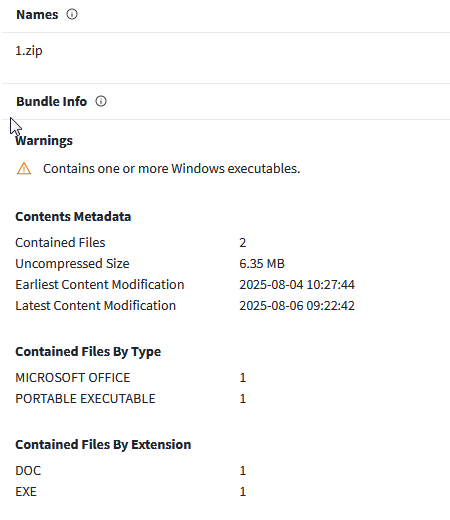Click the MICROSOFT OFFICE type row

pyautogui.click(x=131, y=378)
